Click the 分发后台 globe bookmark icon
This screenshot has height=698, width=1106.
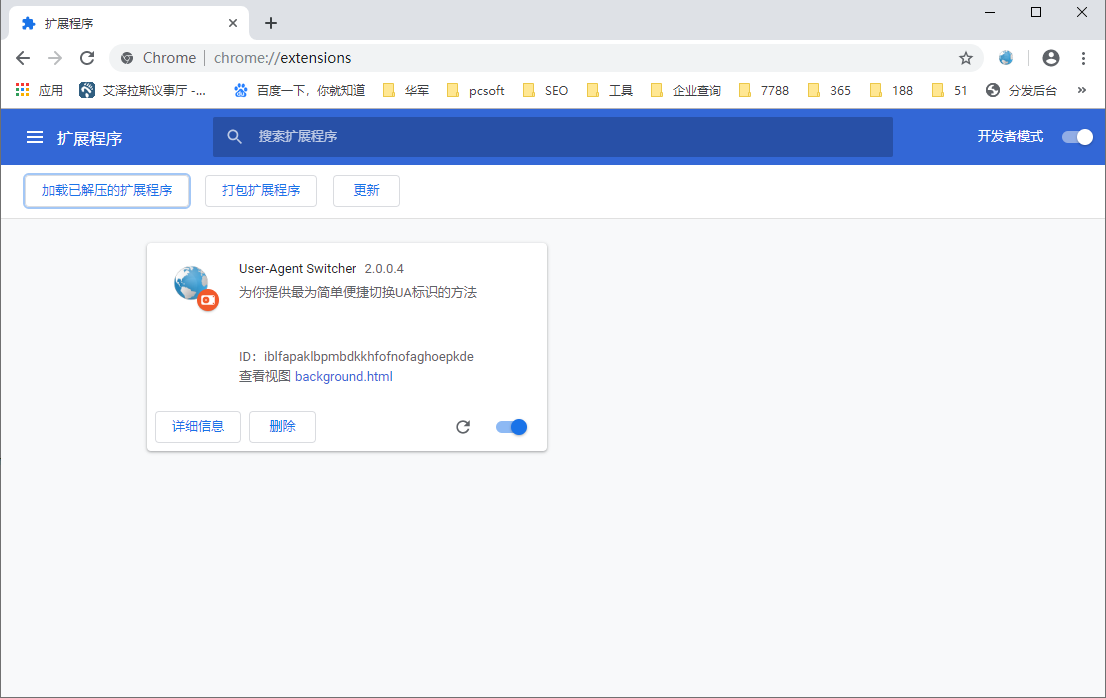click(992, 90)
